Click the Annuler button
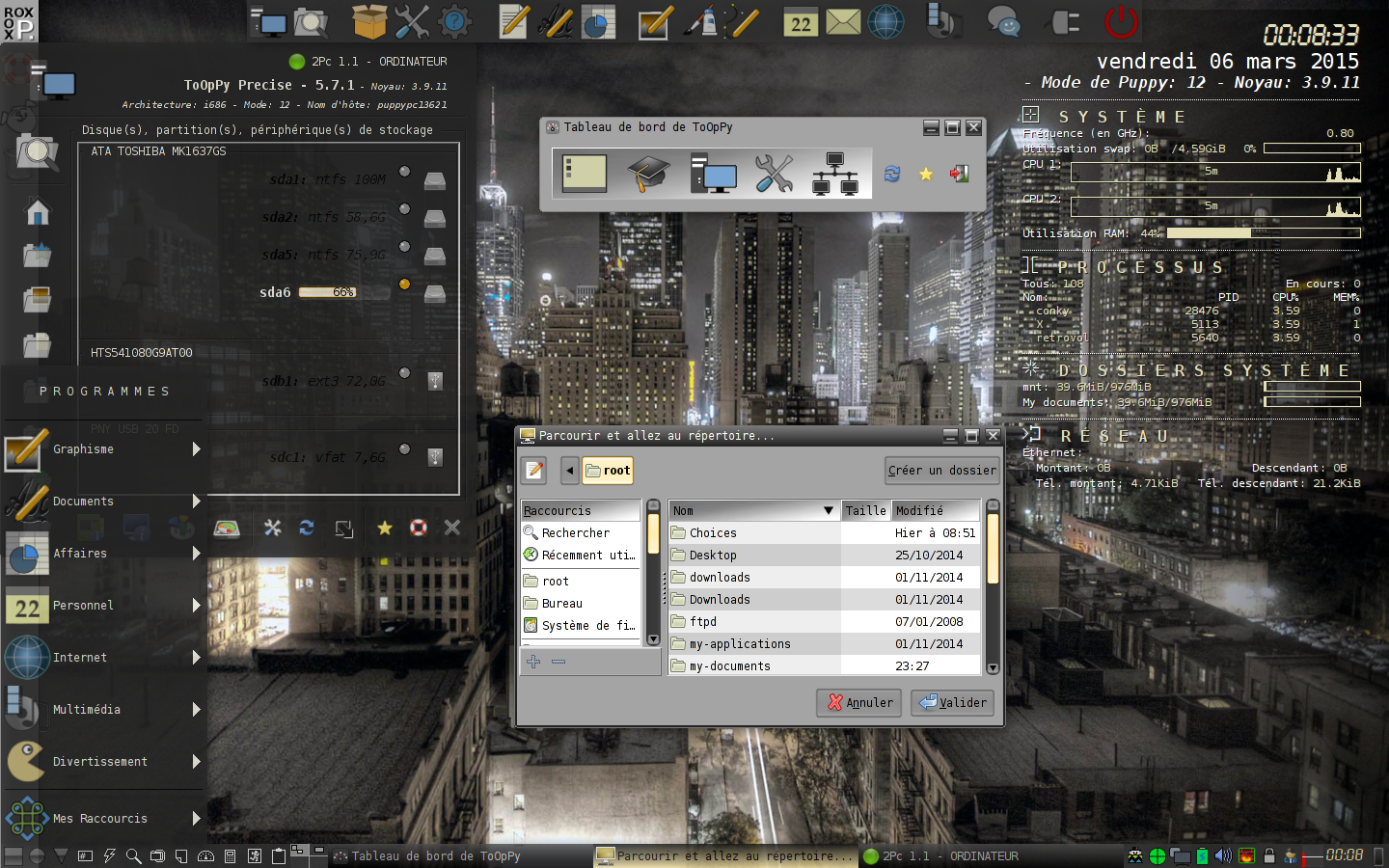1389x868 pixels. click(859, 703)
